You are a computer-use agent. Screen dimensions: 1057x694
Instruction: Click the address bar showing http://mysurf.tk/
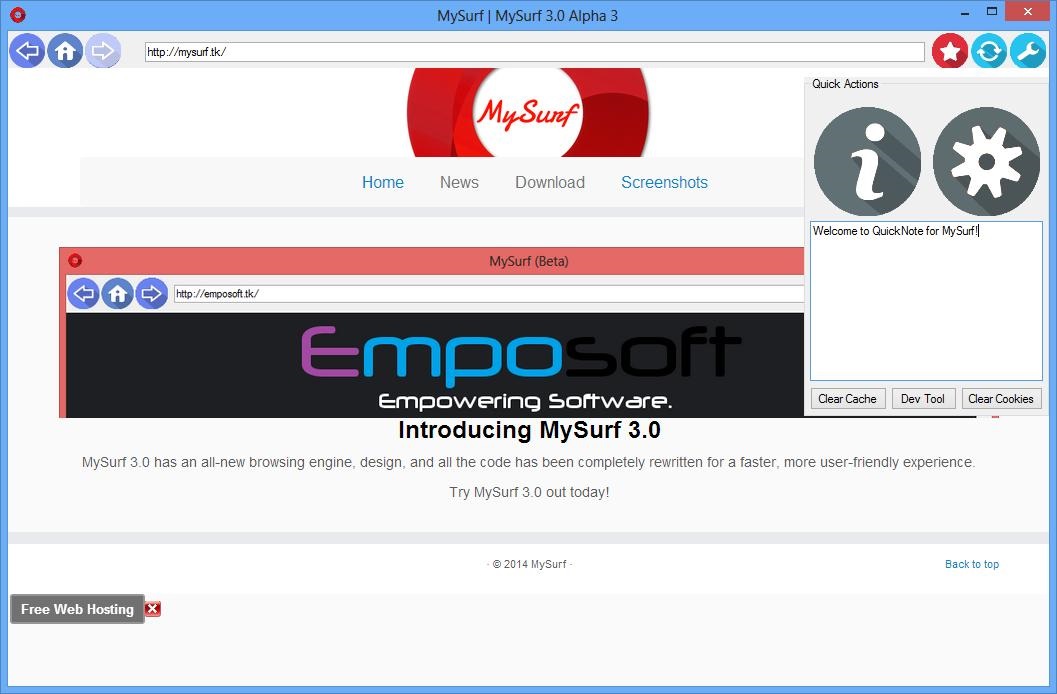click(x=535, y=52)
